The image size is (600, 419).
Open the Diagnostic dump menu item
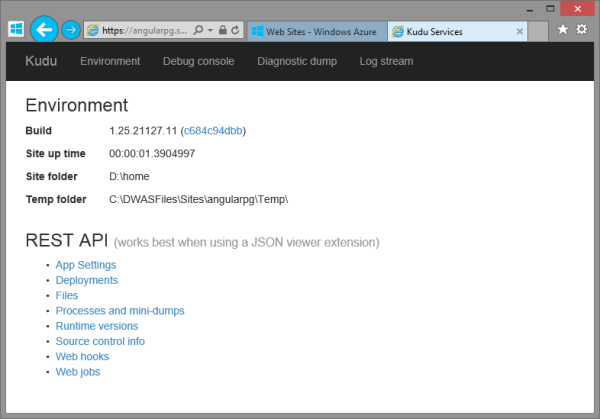click(297, 61)
